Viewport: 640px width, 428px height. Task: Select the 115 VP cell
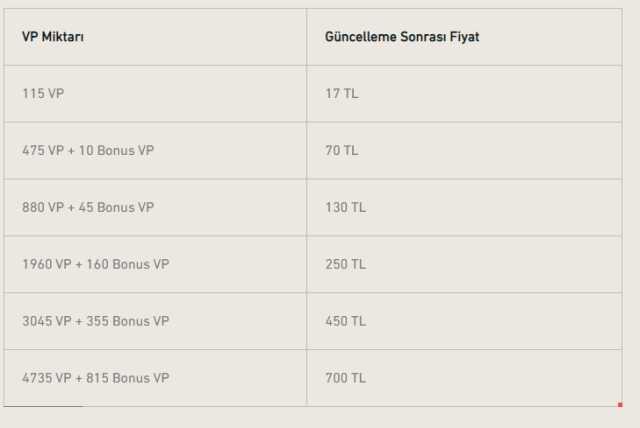point(42,94)
